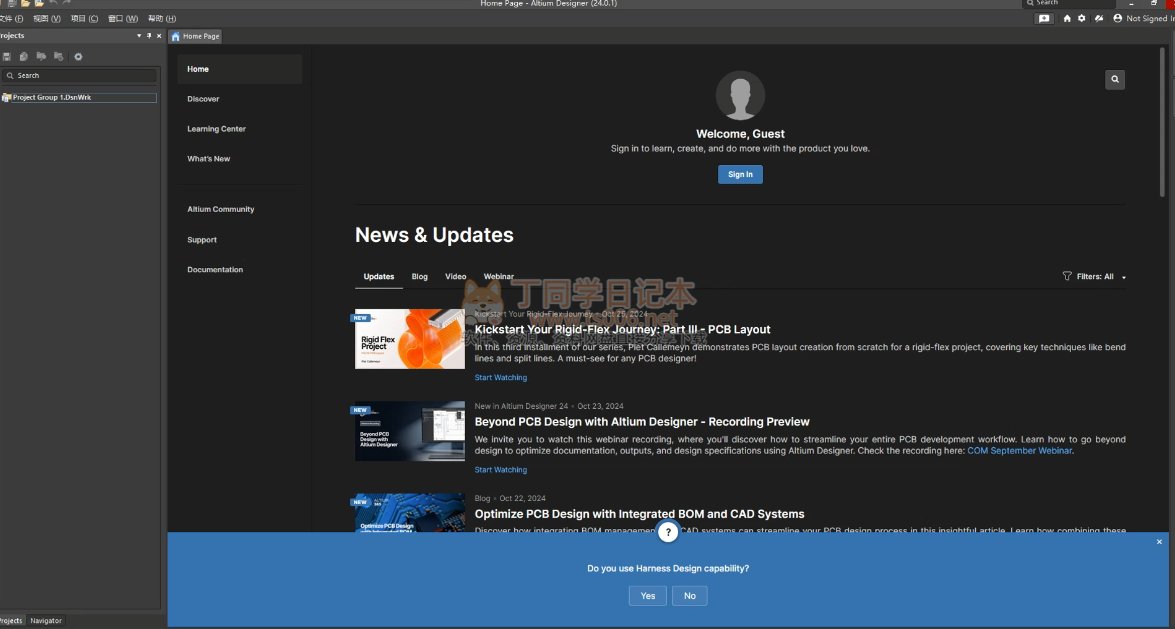Close the Projects panel
1175x629 pixels.
point(159,35)
